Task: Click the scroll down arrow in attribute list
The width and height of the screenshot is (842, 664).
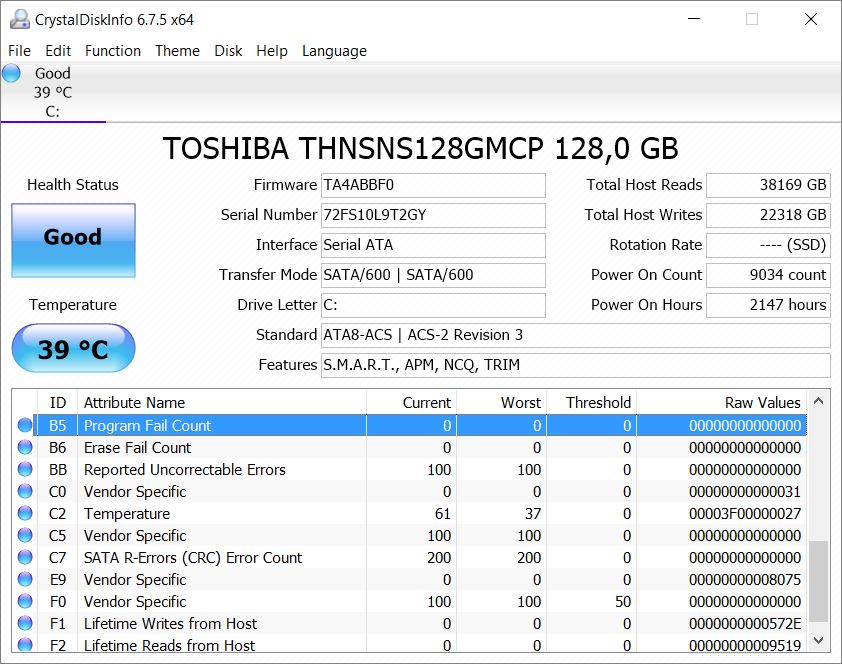Action: 818,640
